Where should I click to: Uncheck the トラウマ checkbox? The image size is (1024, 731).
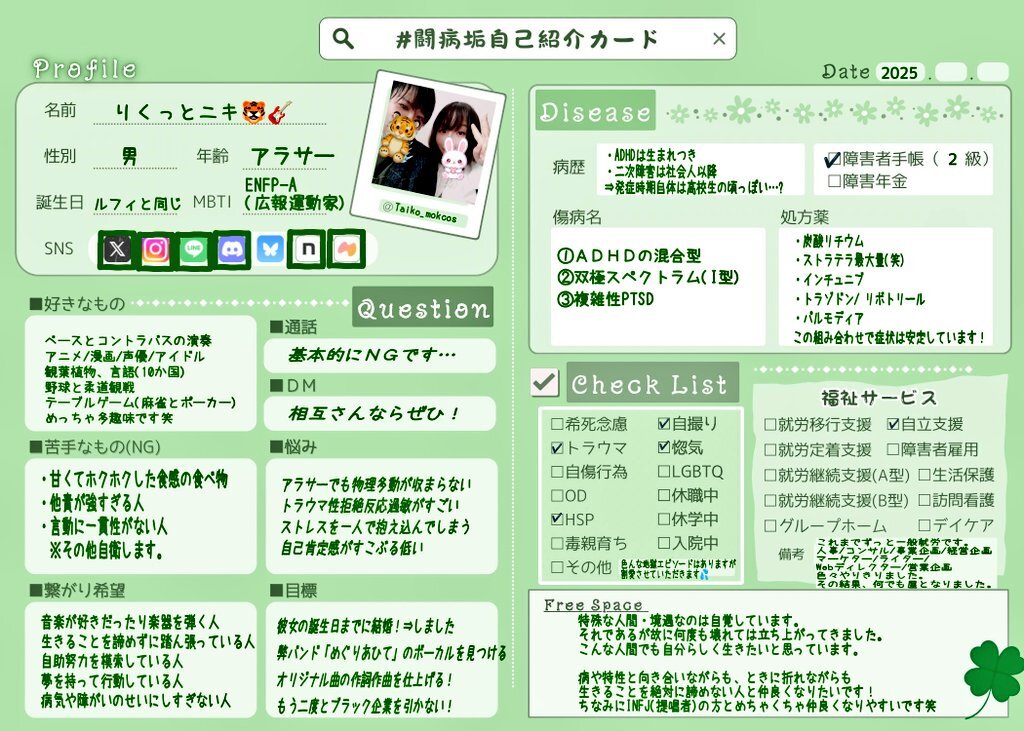pyautogui.click(x=557, y=447)
